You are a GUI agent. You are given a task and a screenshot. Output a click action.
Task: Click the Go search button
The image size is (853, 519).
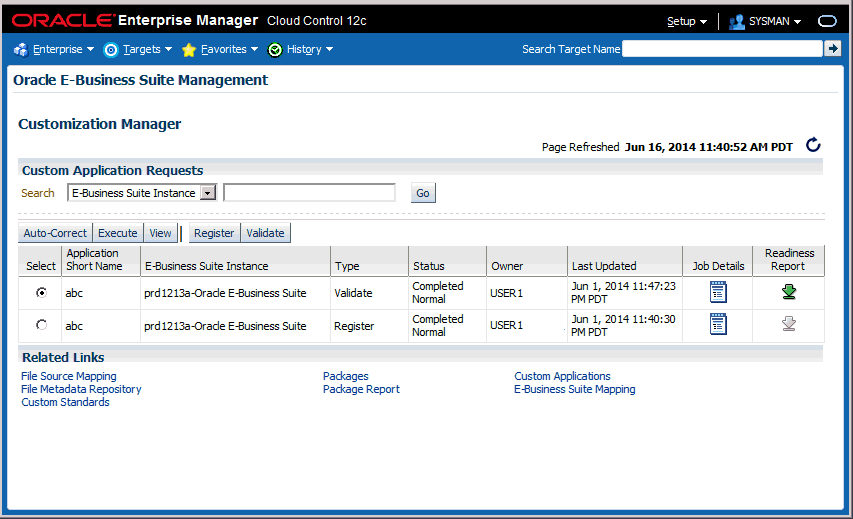[x=423, y=193]
